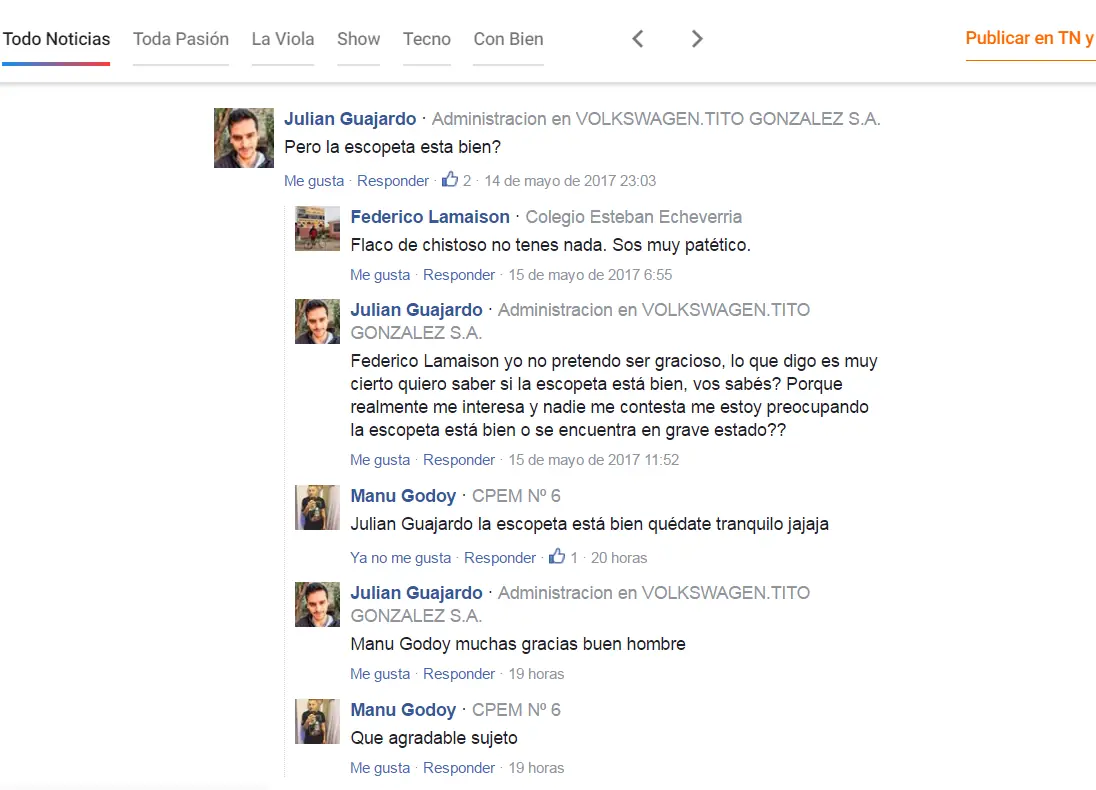This screenshot has width=1096, height=790.
Task: Open timestamp 15 de mayo de 2017 6:55
Action: tap(590, 275)
